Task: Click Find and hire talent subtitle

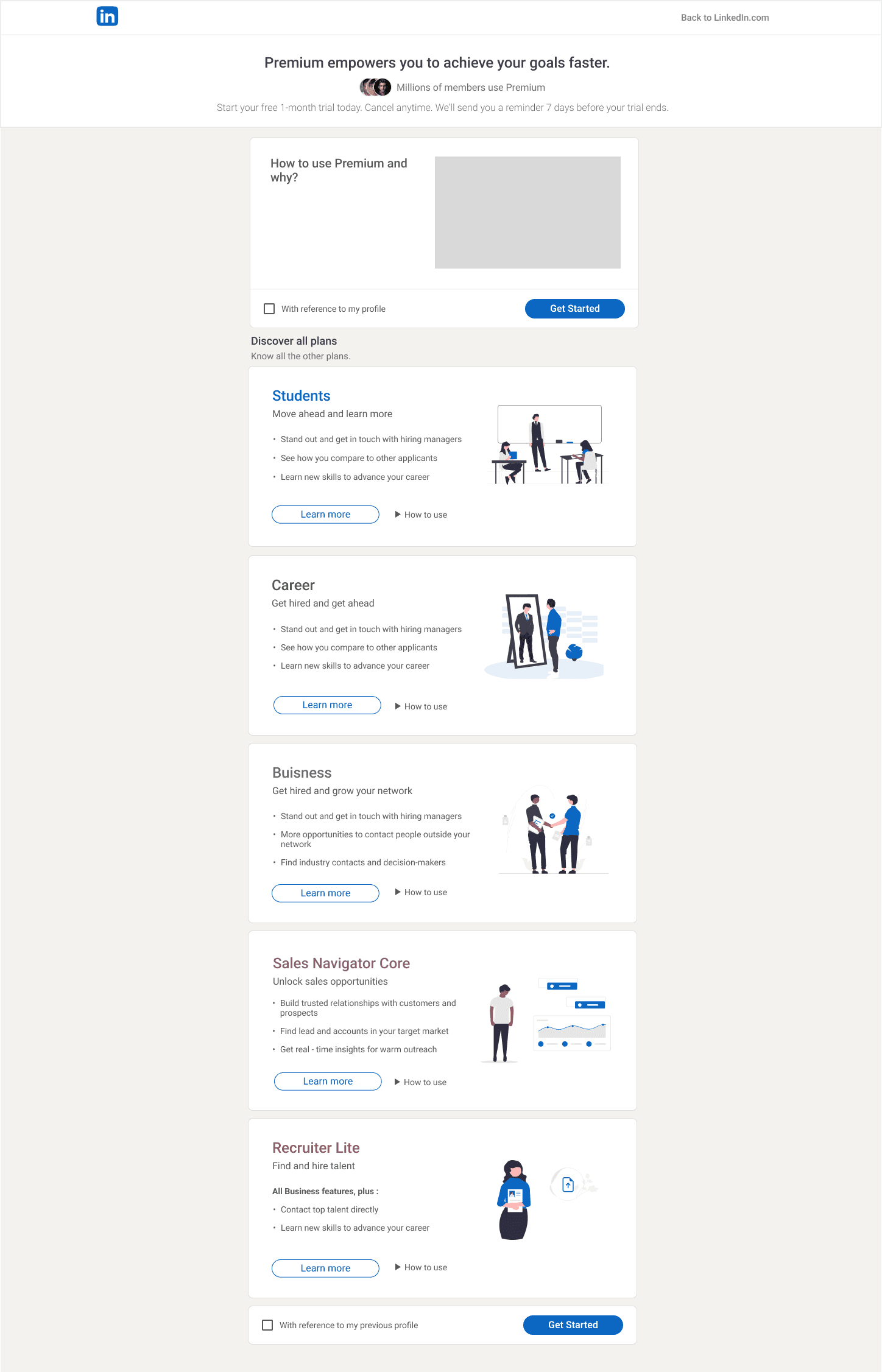Action: (313, 1166)
